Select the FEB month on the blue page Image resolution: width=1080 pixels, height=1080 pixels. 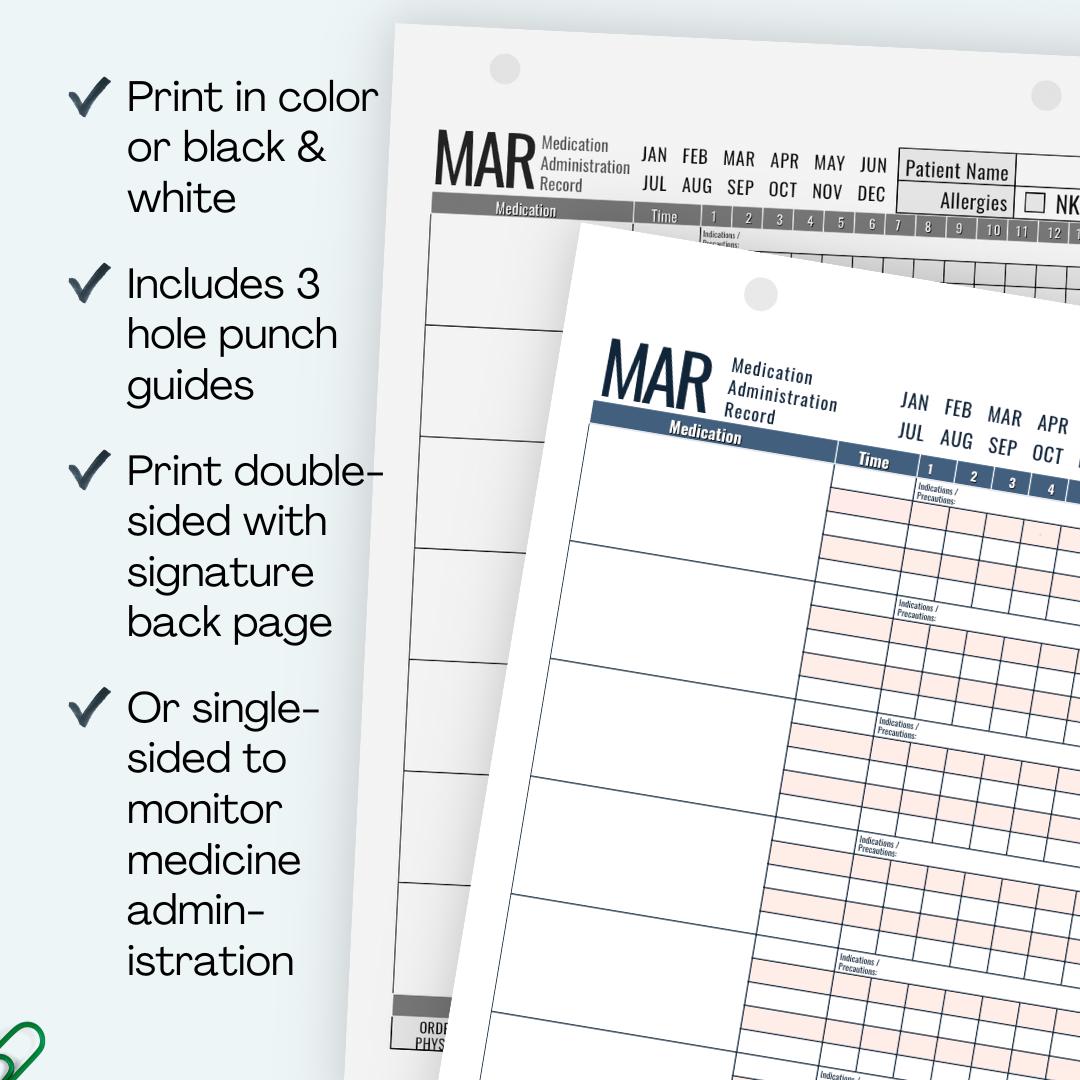pyautogui.click(x=958, y=408)
